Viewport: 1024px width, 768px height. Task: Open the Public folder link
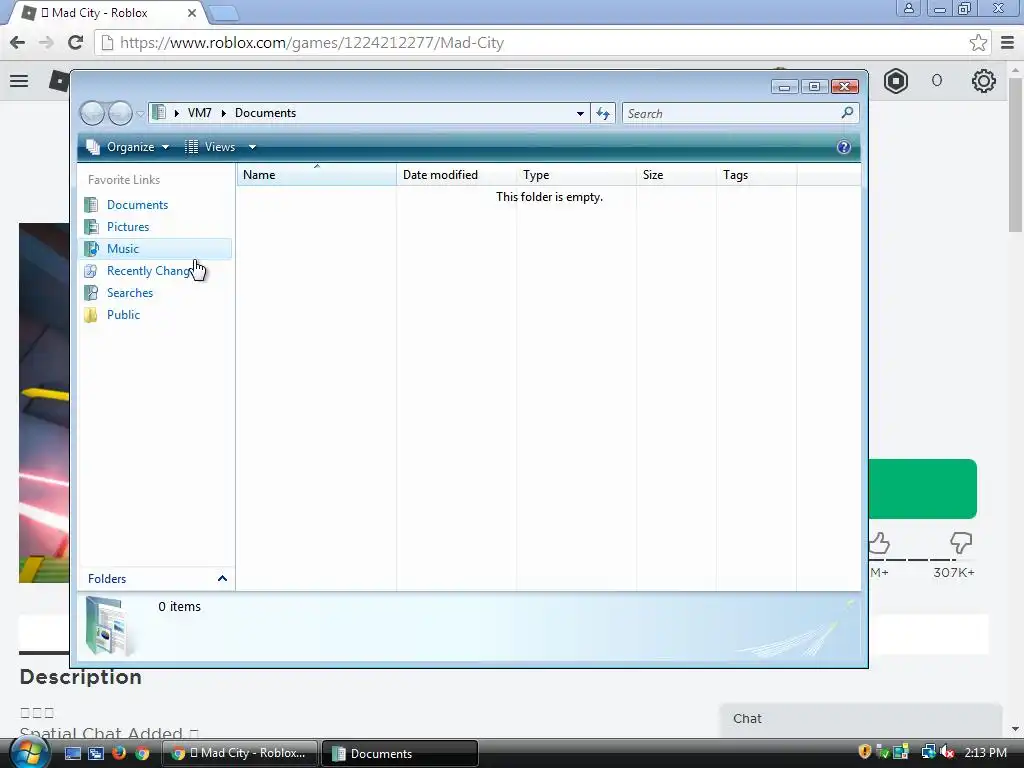[x=123, y=315]
